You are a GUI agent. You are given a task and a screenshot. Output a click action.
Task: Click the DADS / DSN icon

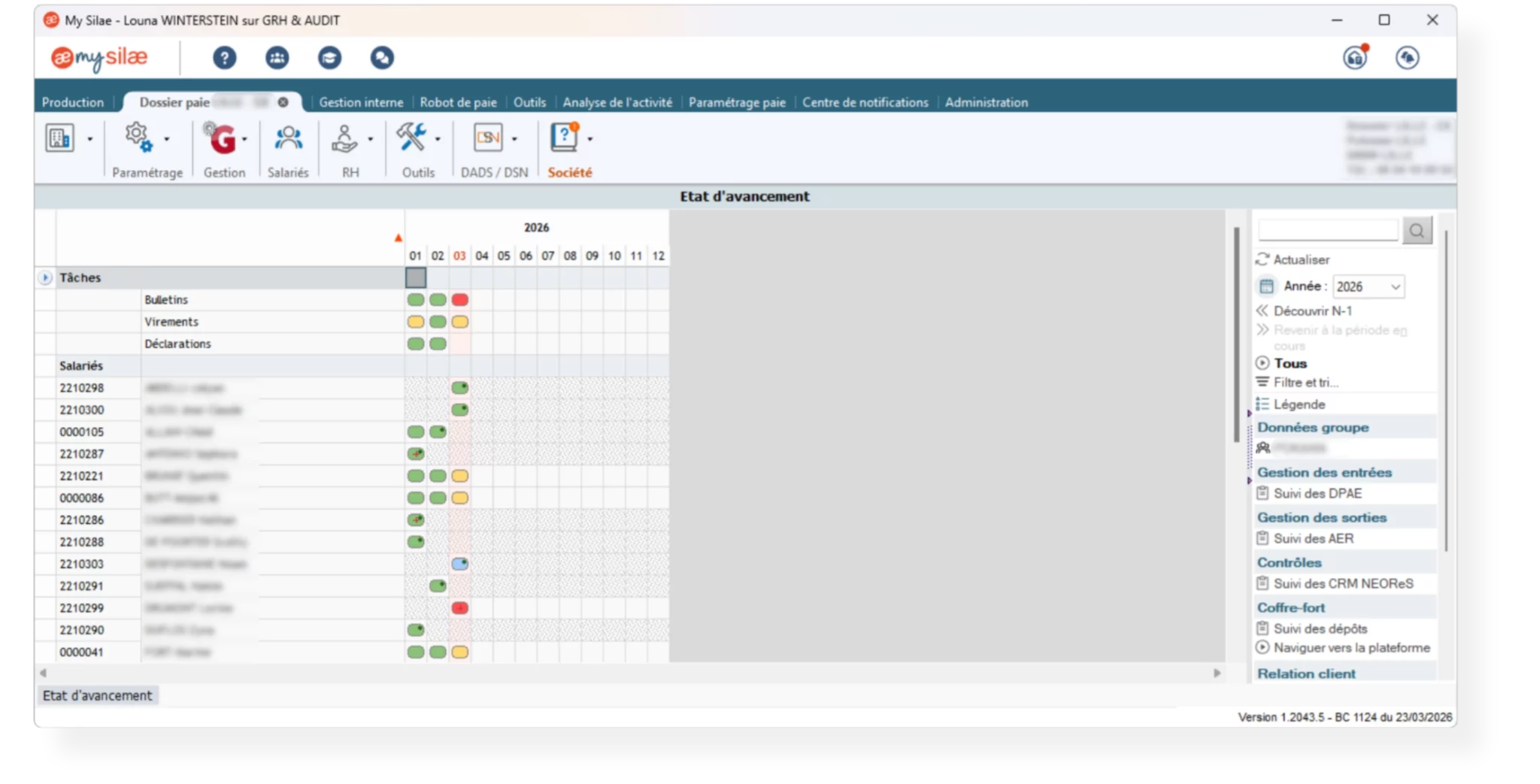point(488,138)
